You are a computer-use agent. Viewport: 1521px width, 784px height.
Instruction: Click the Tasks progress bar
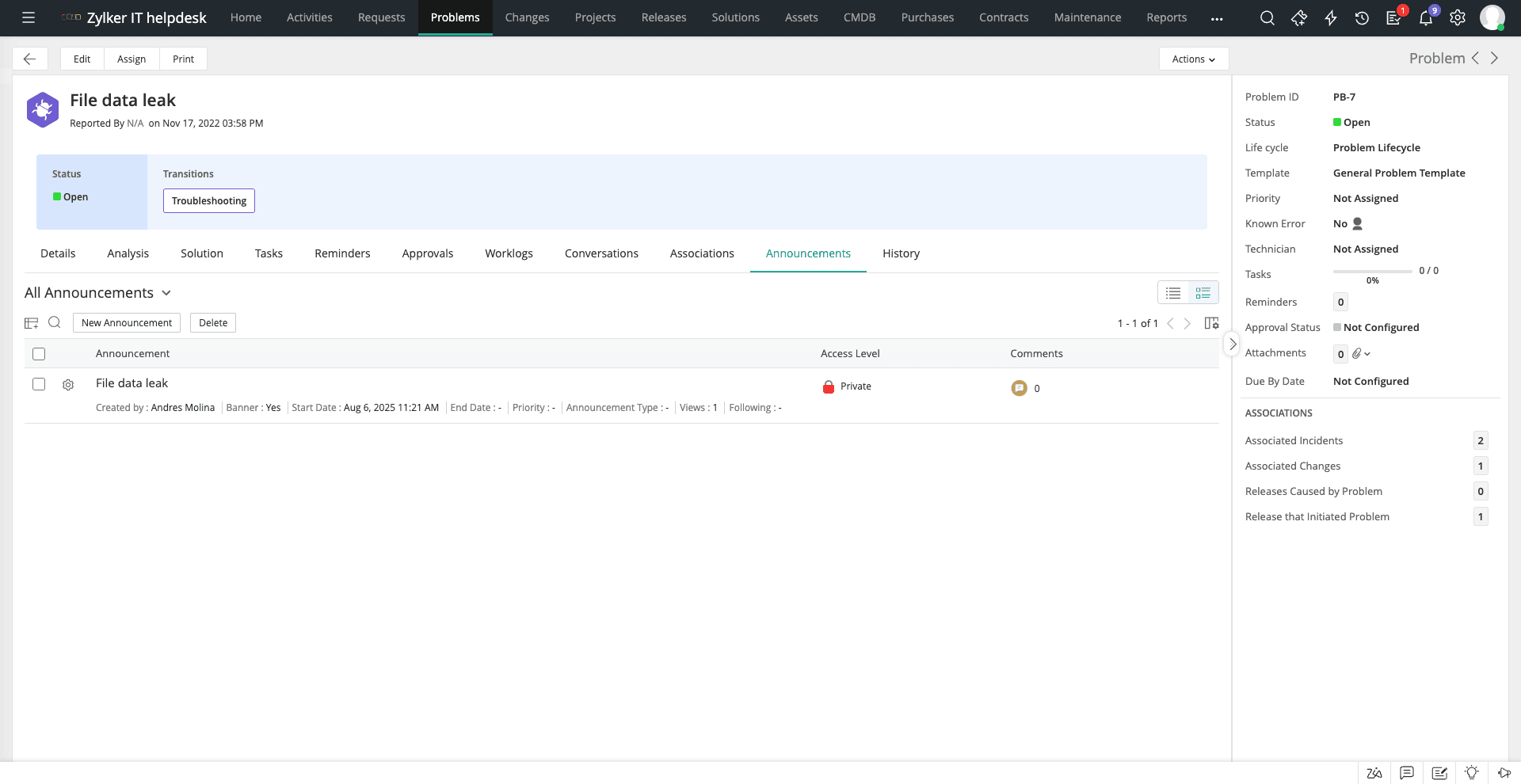point(1372,272)
